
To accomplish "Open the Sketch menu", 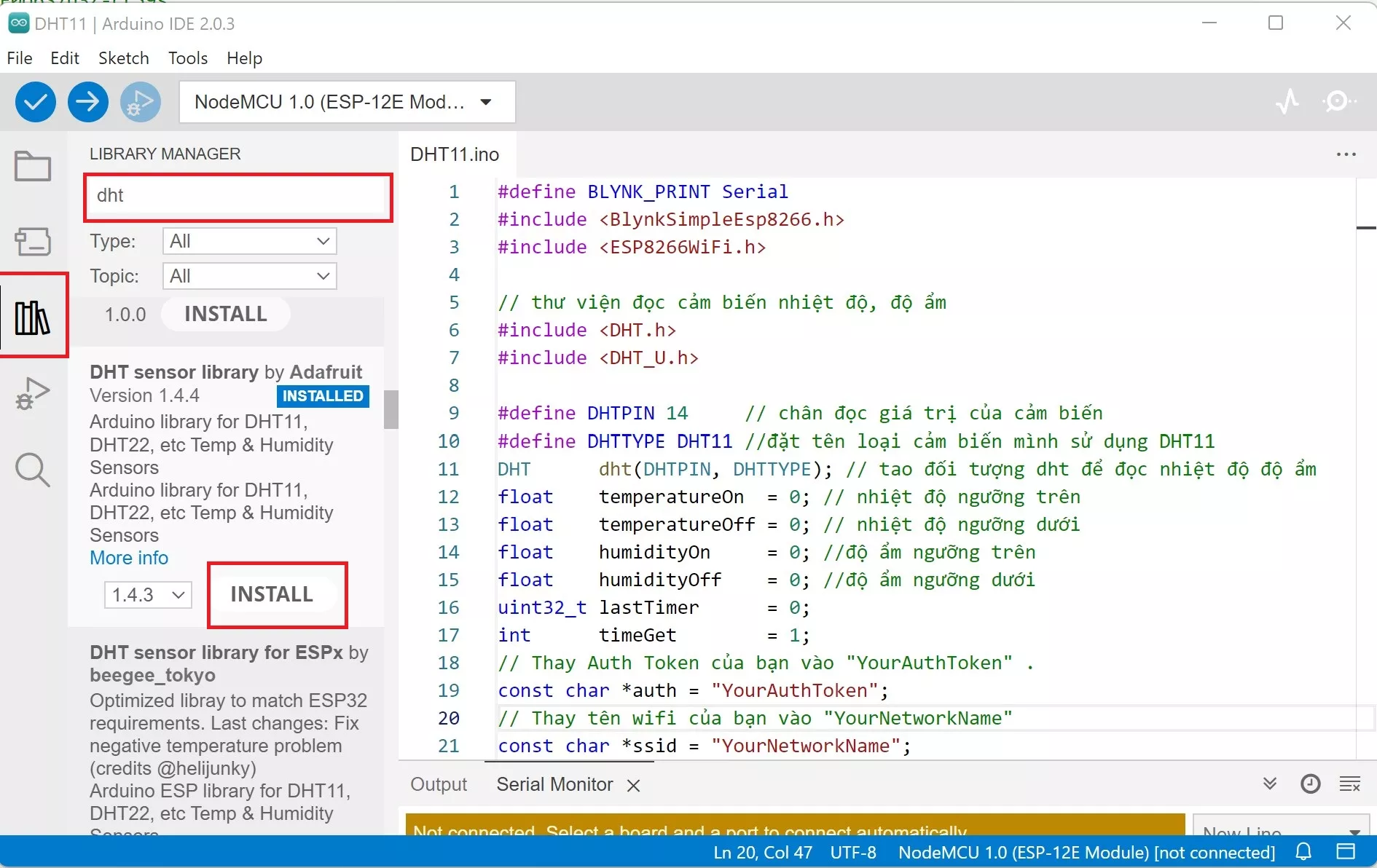I will point(124,58).
